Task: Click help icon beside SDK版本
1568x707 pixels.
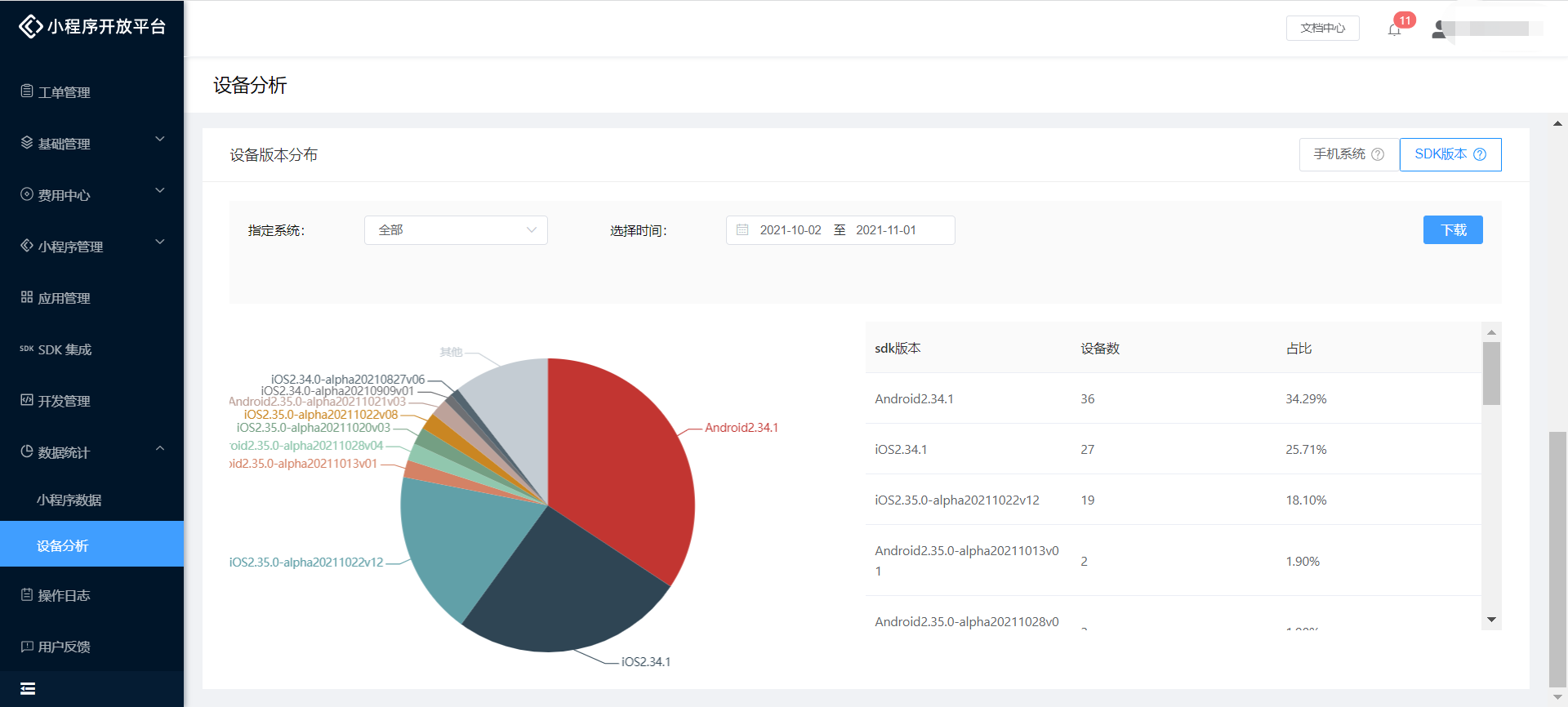Action: pyautogui.click(x=1480, y=154)
